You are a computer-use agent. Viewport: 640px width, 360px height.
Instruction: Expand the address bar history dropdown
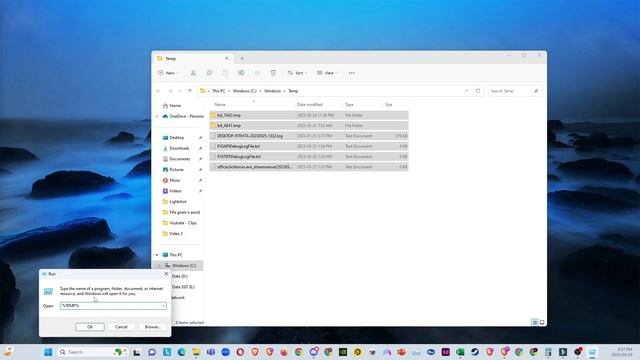[x=467, y=91]
